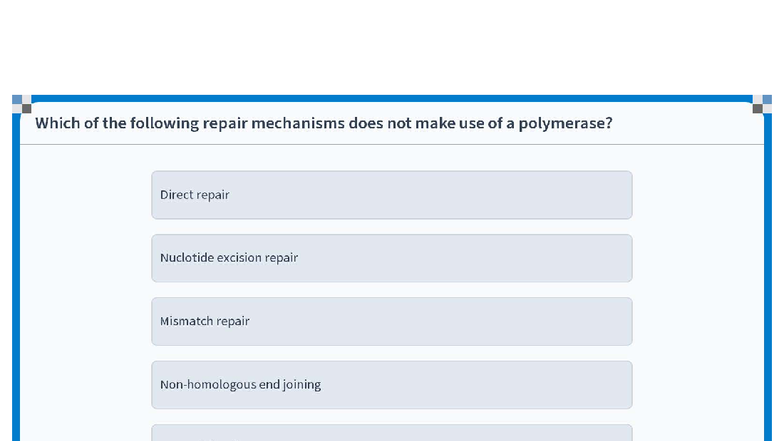Click the blue top border of the frame
This screenshot has width=784, height=441.
tap(391, 98)
